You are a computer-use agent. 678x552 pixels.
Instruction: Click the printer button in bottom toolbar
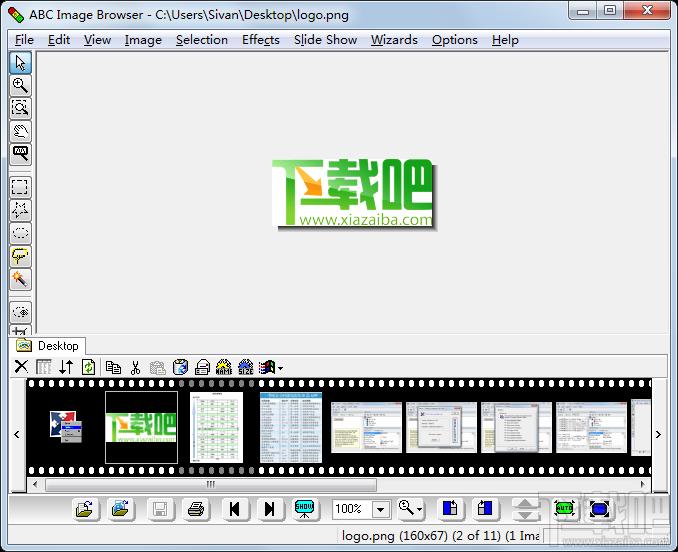(x=196, y=509)
